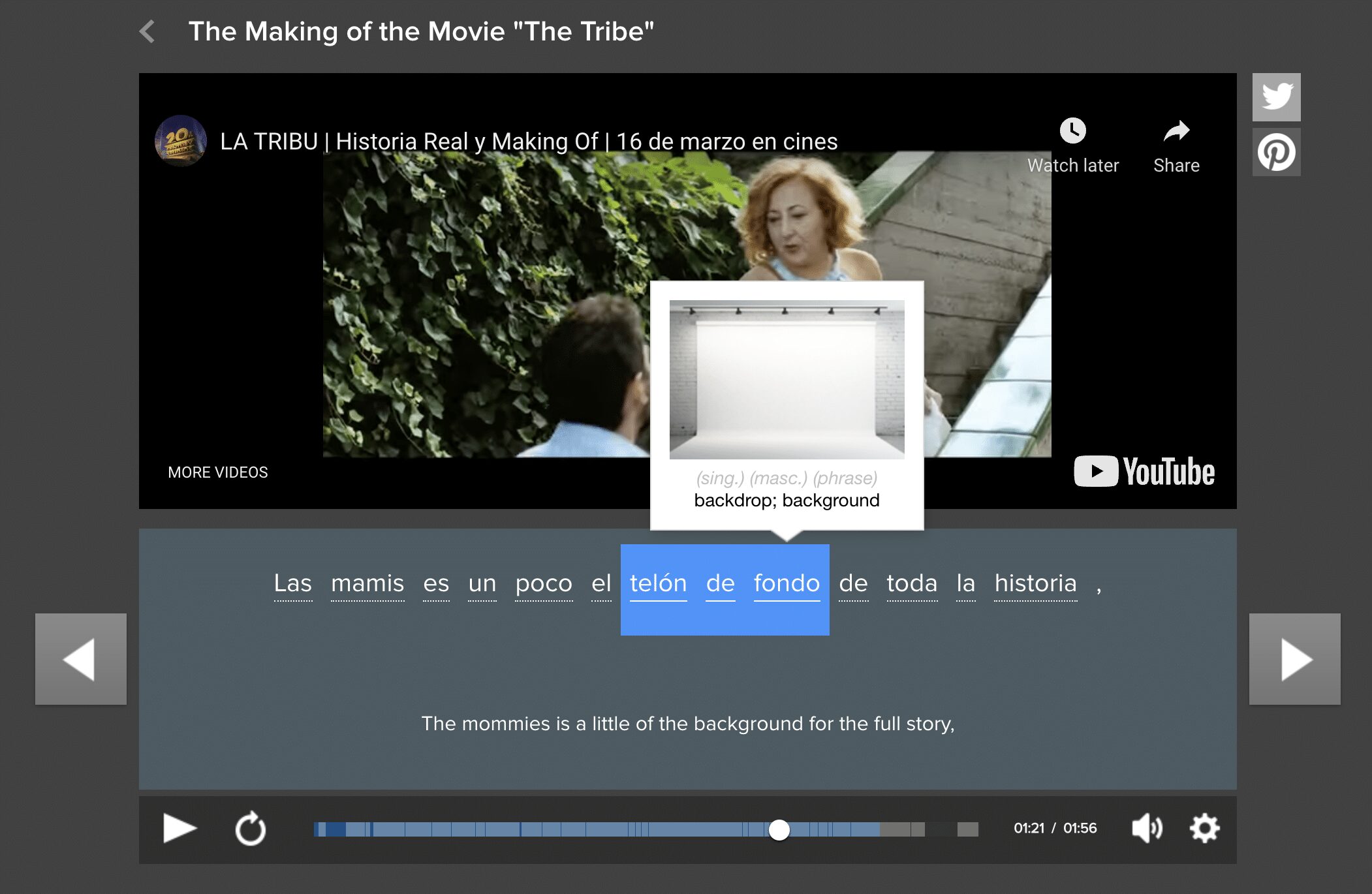Click the MORE VIDEOS label

click(218, 472)
